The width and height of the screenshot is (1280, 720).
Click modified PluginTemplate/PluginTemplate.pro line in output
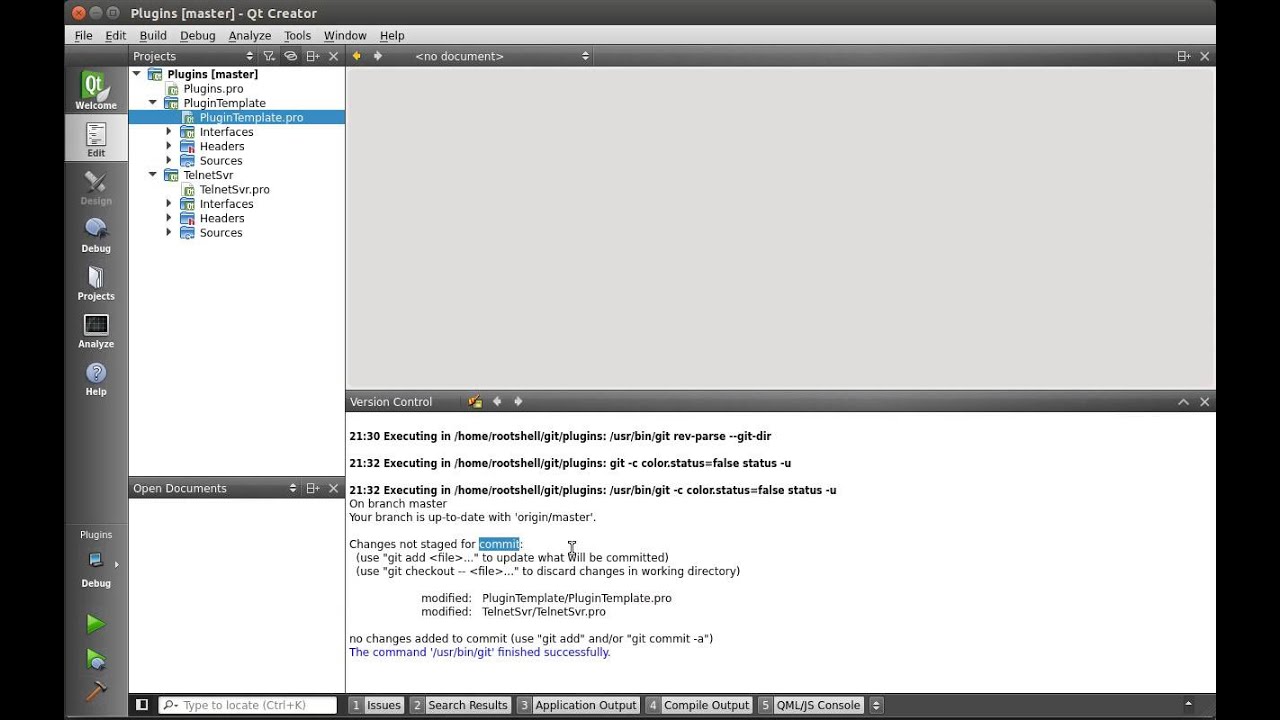[546, 598]
